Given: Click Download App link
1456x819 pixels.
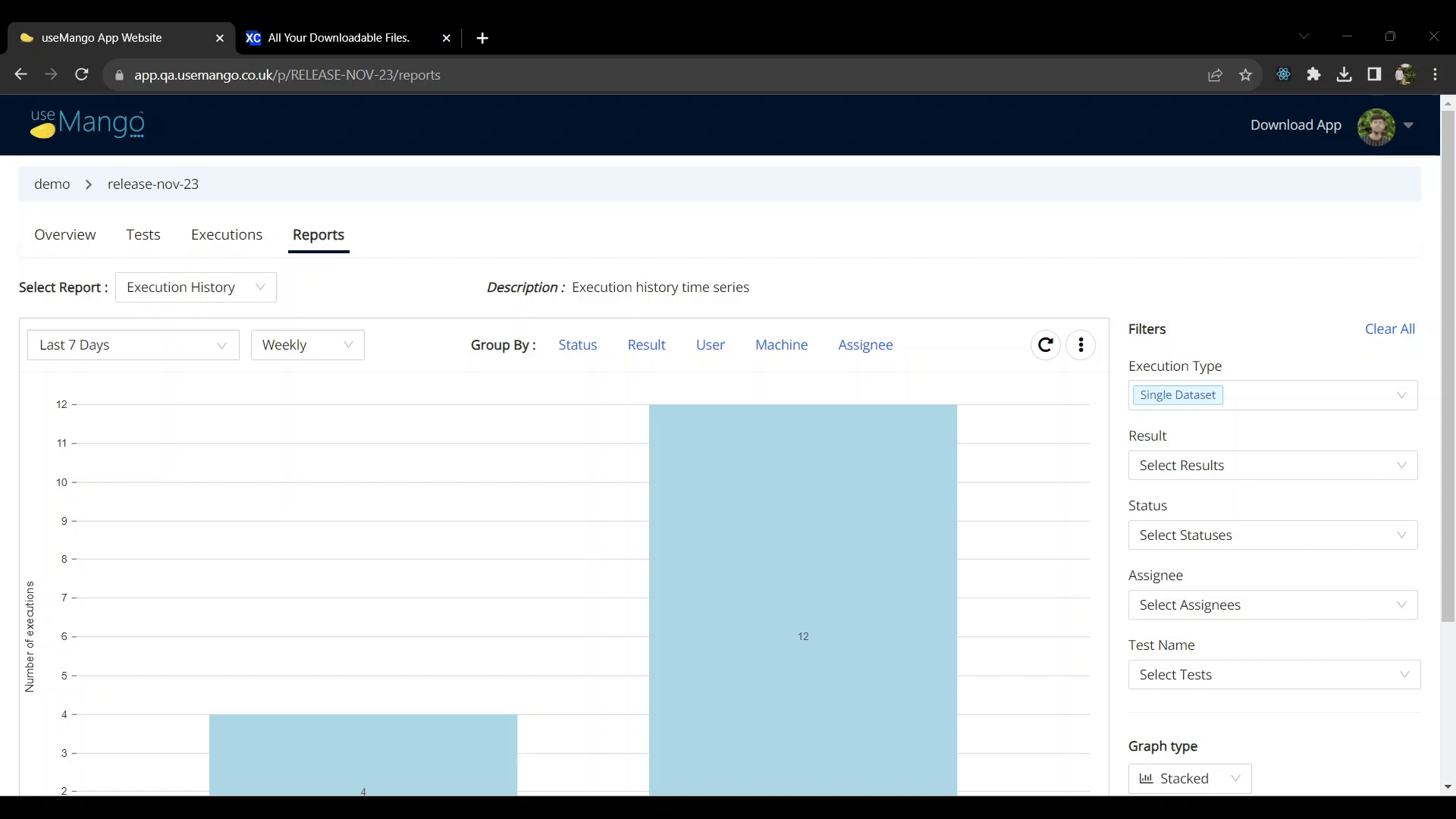Looking at the screenshot, I should 1296,125.
